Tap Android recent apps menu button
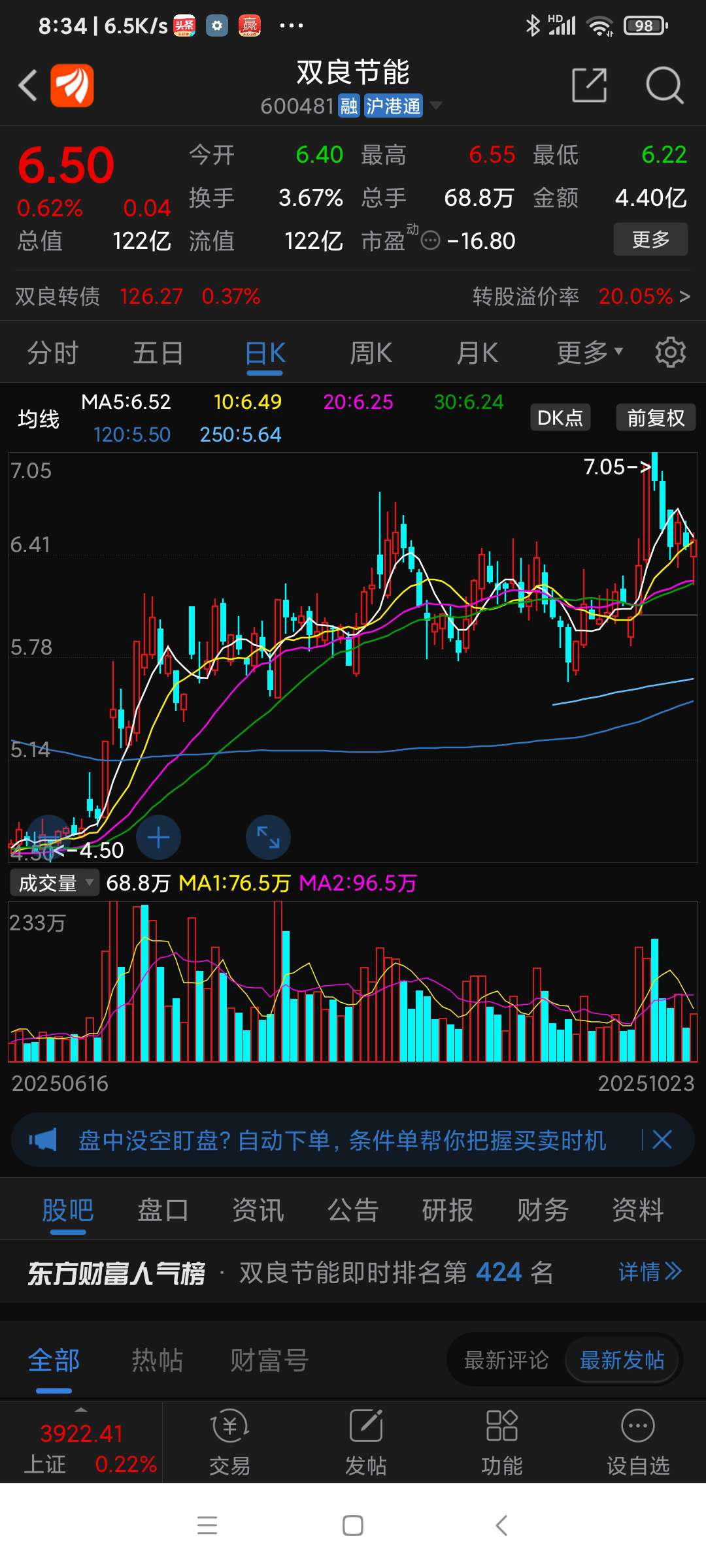The width and height of the screenshot is (706, 1568). [207, 1526]
